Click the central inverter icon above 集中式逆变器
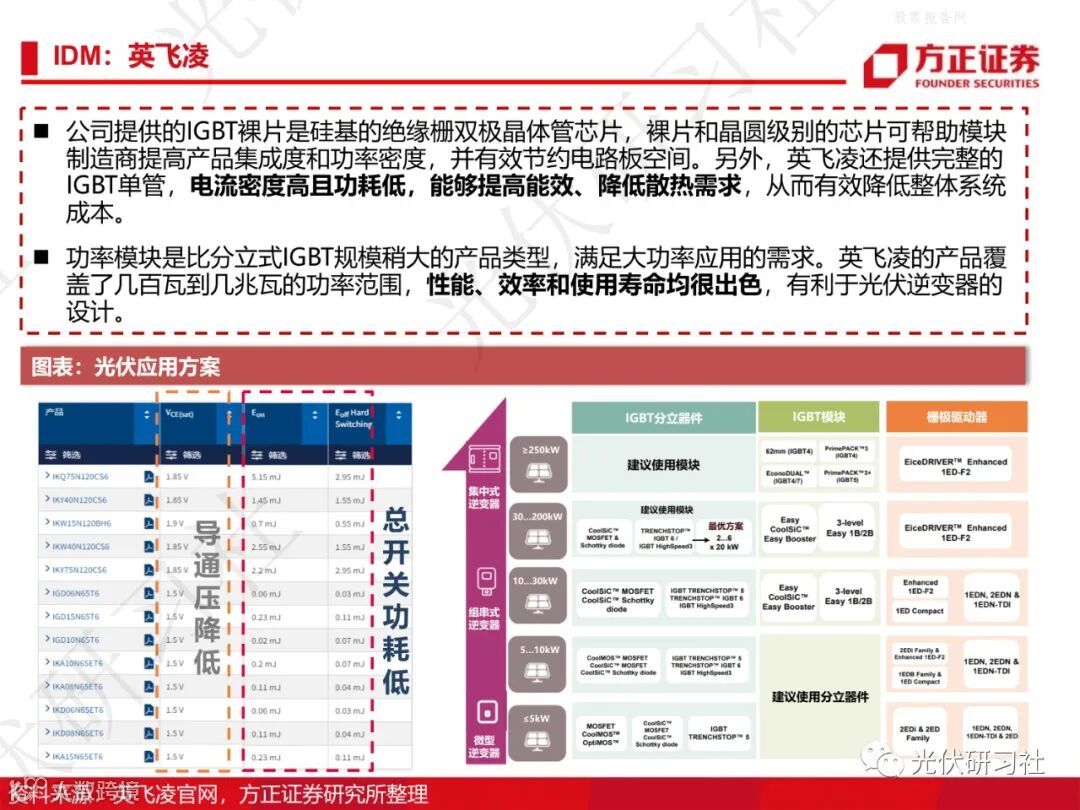Screen dimensions: 1080x810 click(484, 460)
